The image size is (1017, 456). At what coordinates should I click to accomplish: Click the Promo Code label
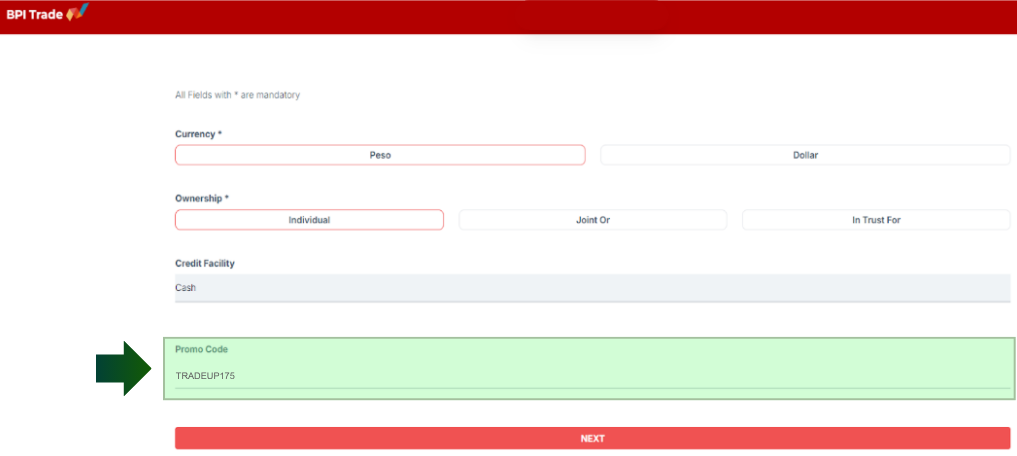(x=201, y=349)
